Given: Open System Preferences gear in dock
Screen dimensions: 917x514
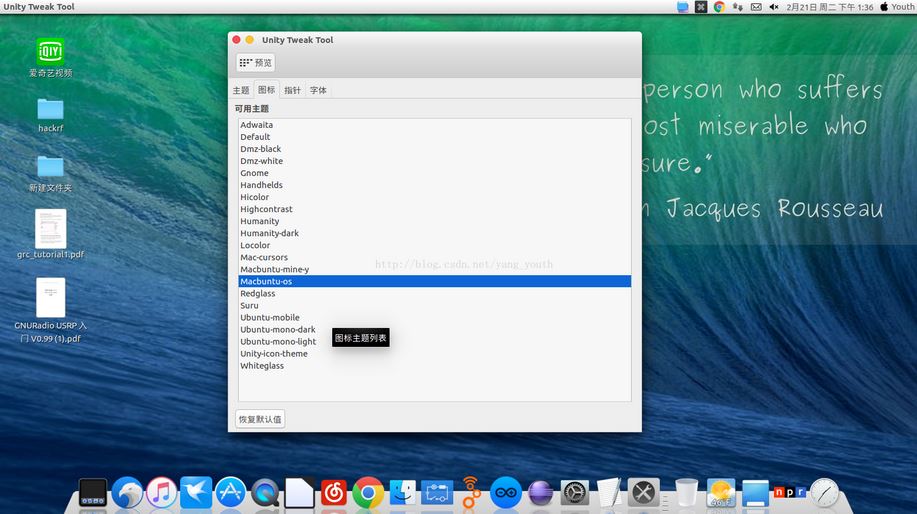Looking at the screenshot, I should click(574, 494).
